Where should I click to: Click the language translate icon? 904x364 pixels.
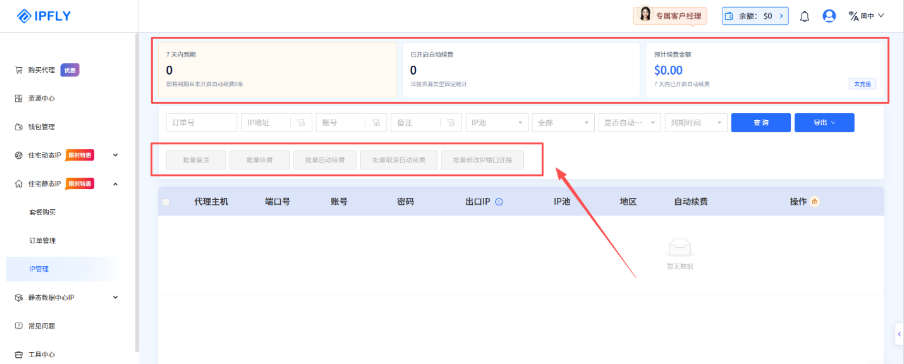[854, 16]
